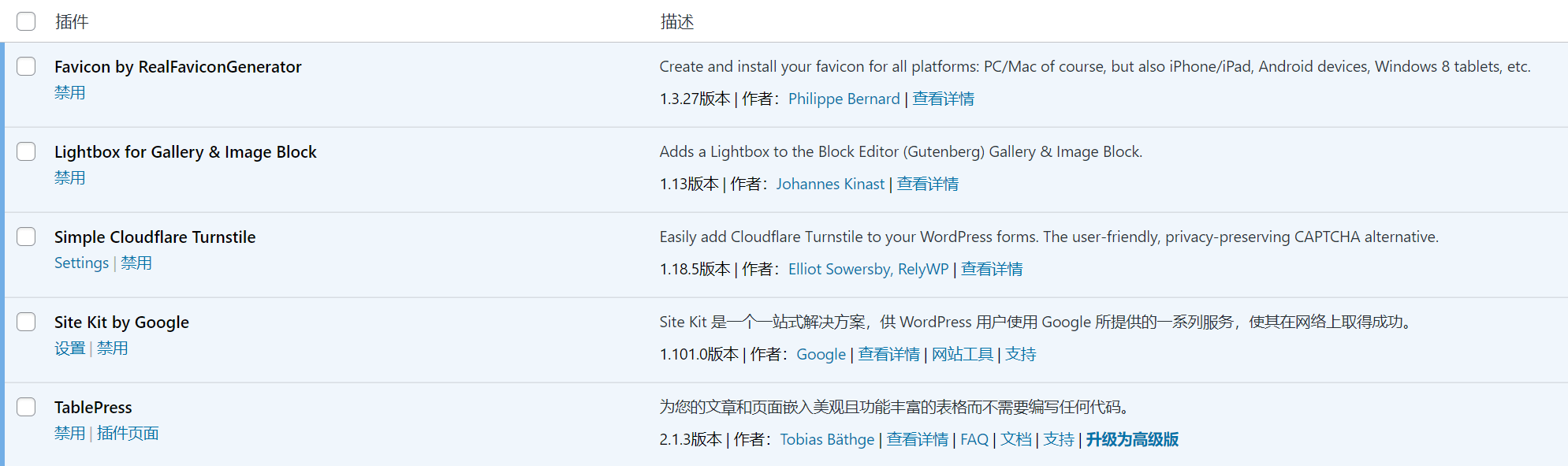
Task: Mark the TablePress plugin checkbox
Action: [26, 407]
